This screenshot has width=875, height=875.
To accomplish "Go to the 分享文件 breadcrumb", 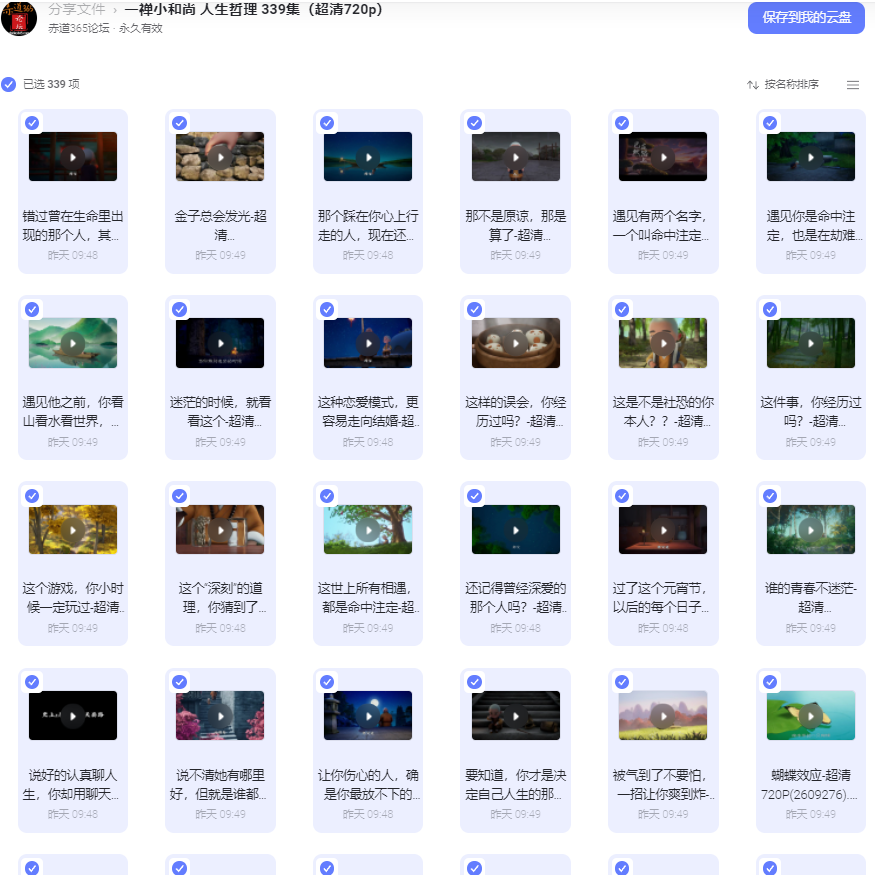I will pyautogui.click(x=76, y=9).
